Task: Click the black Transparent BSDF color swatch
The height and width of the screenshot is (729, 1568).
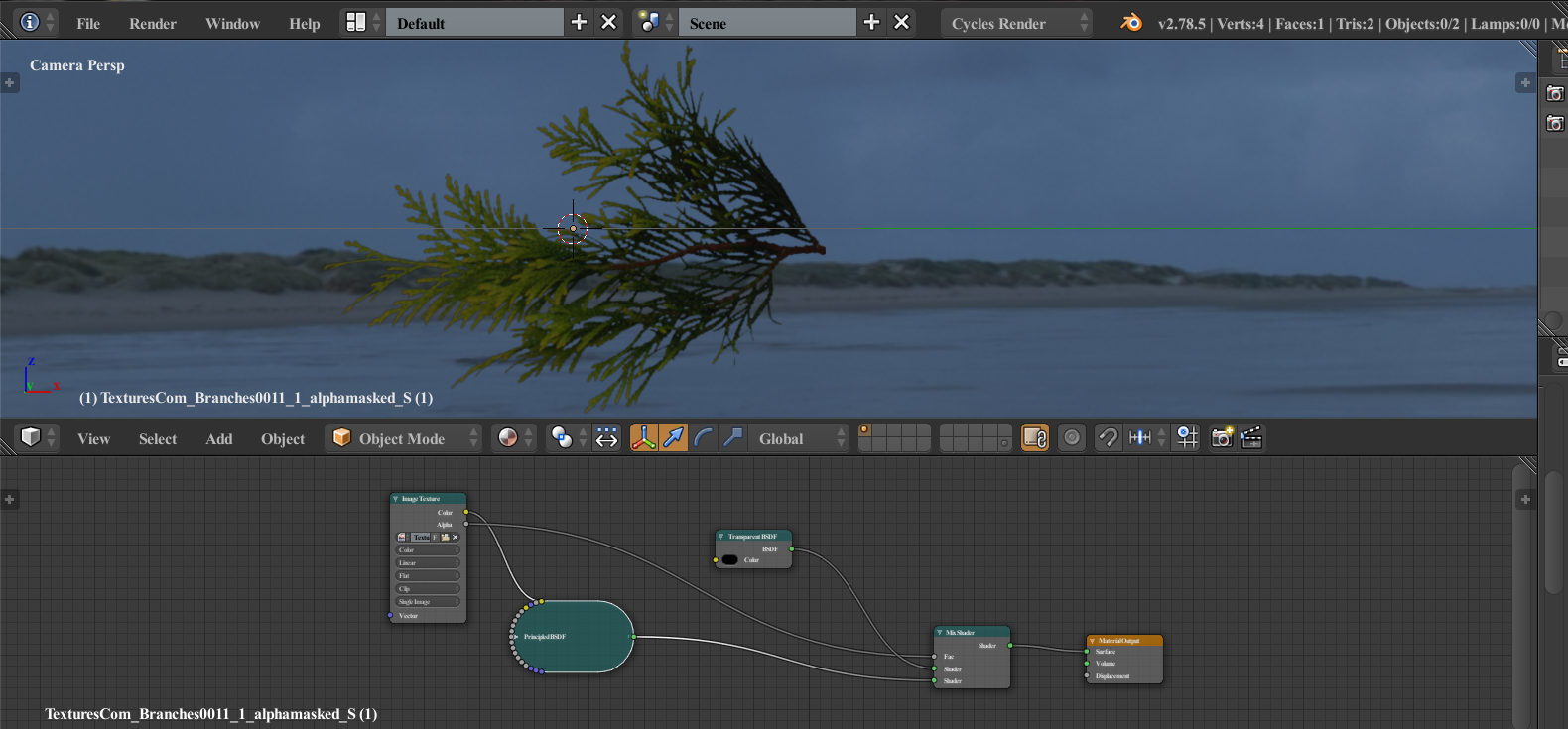Action: [730, 559]
